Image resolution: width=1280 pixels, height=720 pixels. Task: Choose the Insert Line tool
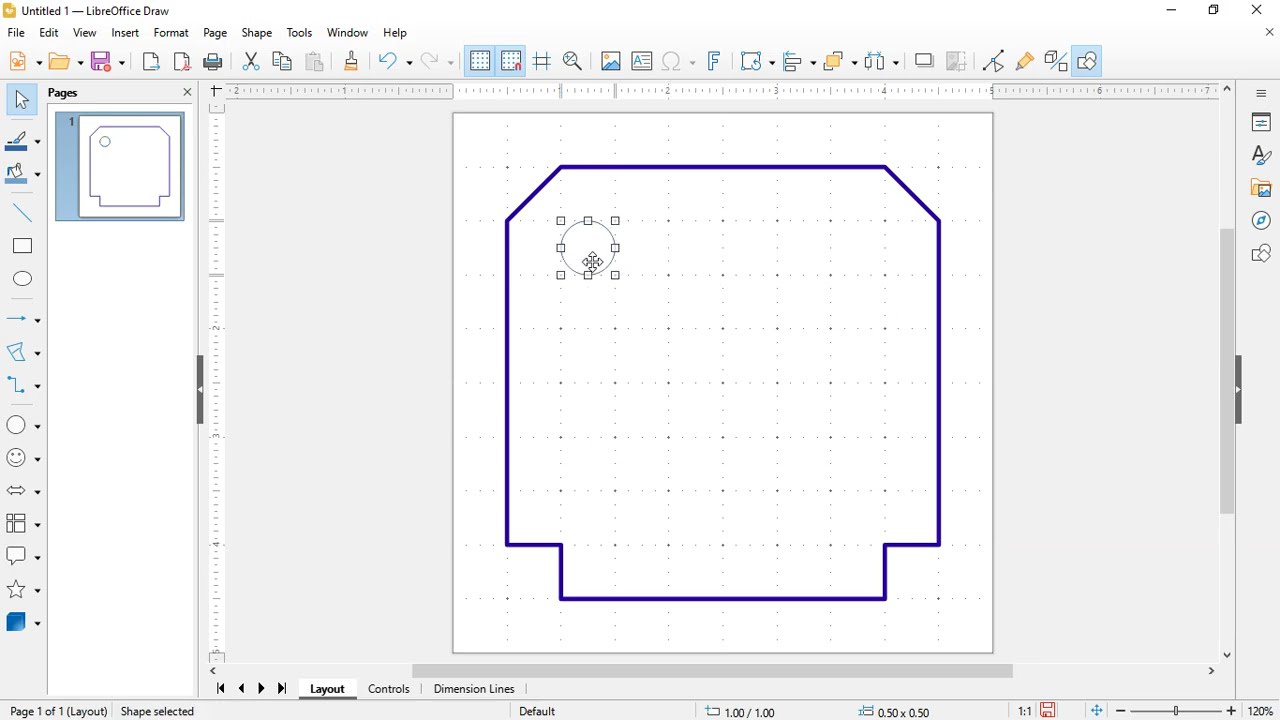point(22,213)
